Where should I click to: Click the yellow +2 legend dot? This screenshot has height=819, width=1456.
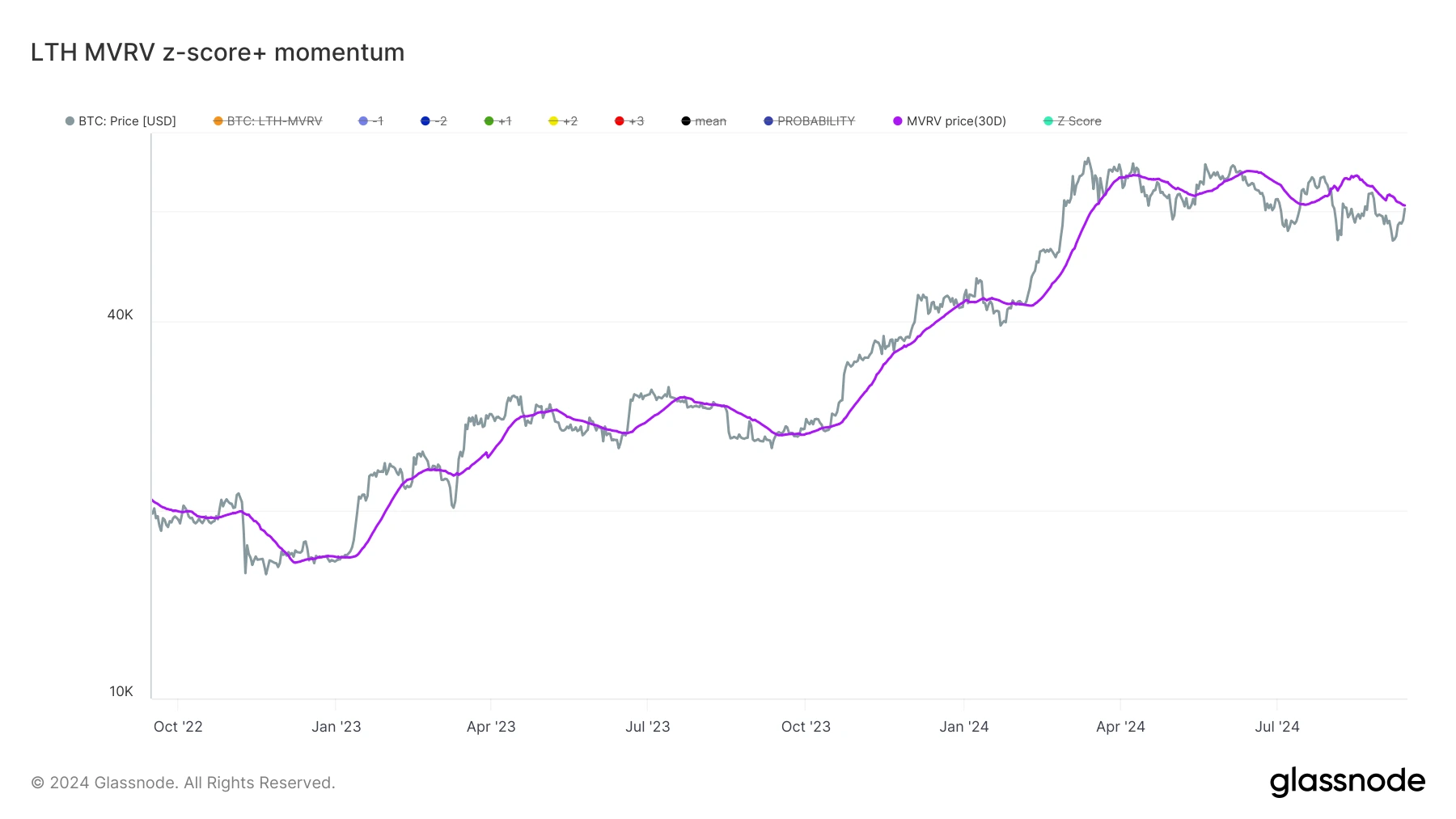pos(553,121)
